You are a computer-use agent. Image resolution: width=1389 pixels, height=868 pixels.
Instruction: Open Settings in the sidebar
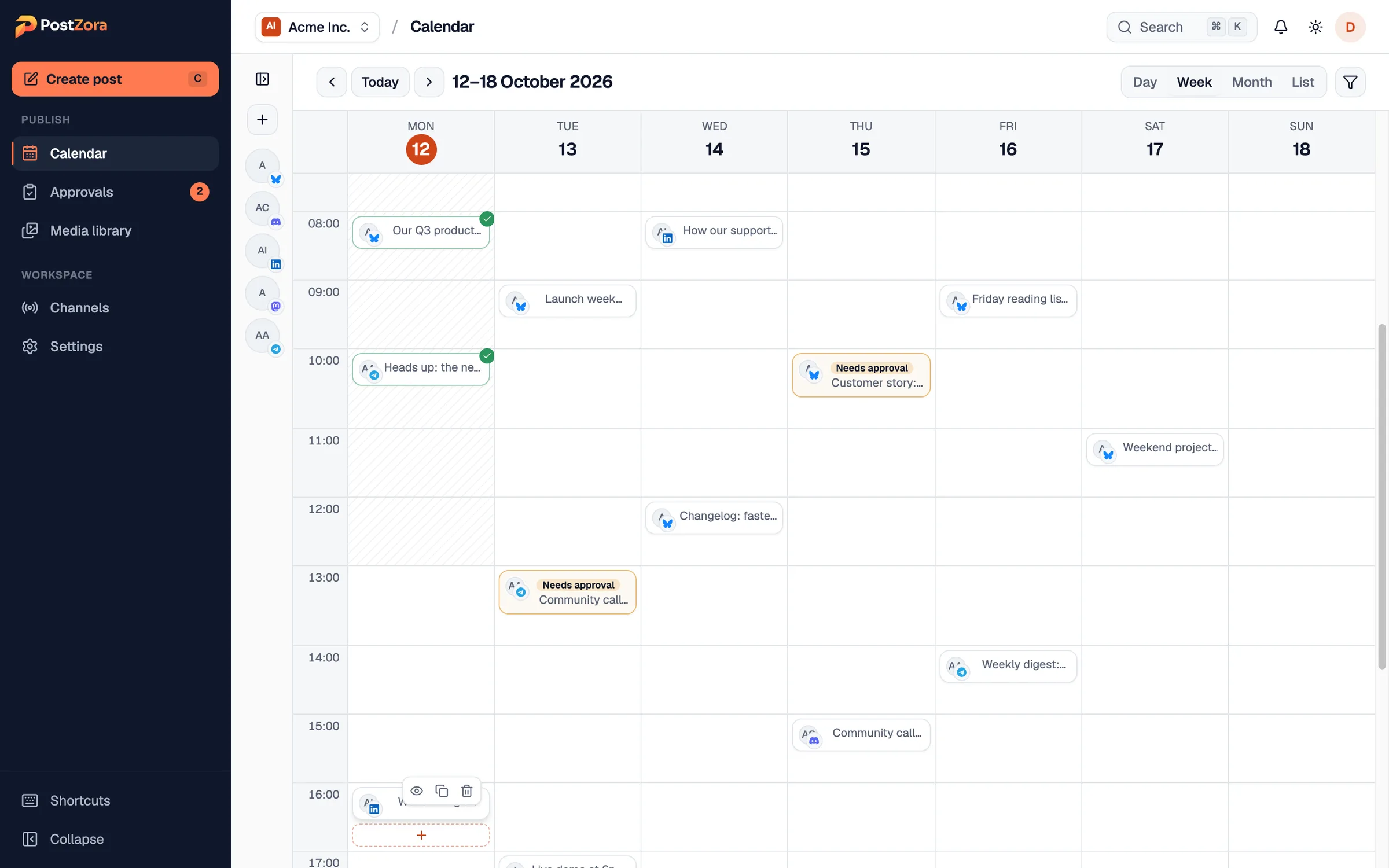click(115, 347)
